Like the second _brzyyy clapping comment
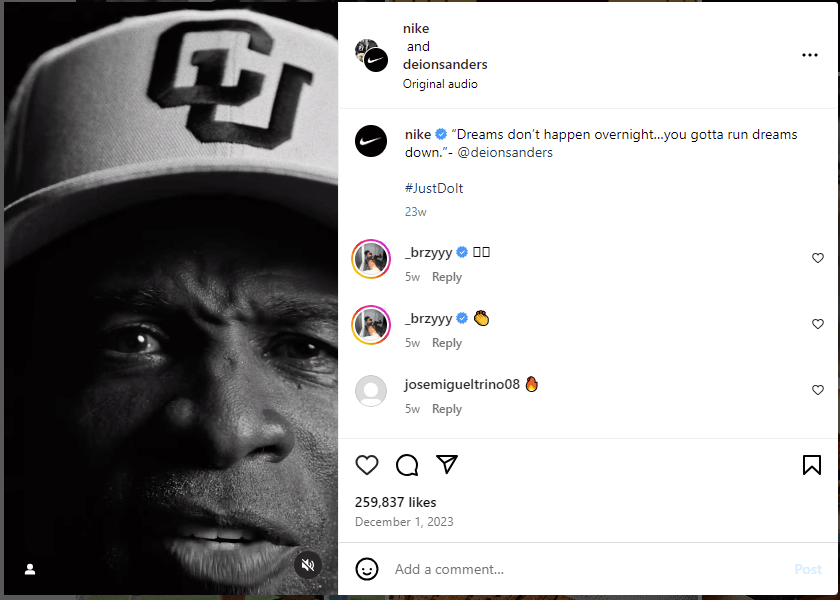This screenshot has height=600, width=840. (x=818, y=324)
